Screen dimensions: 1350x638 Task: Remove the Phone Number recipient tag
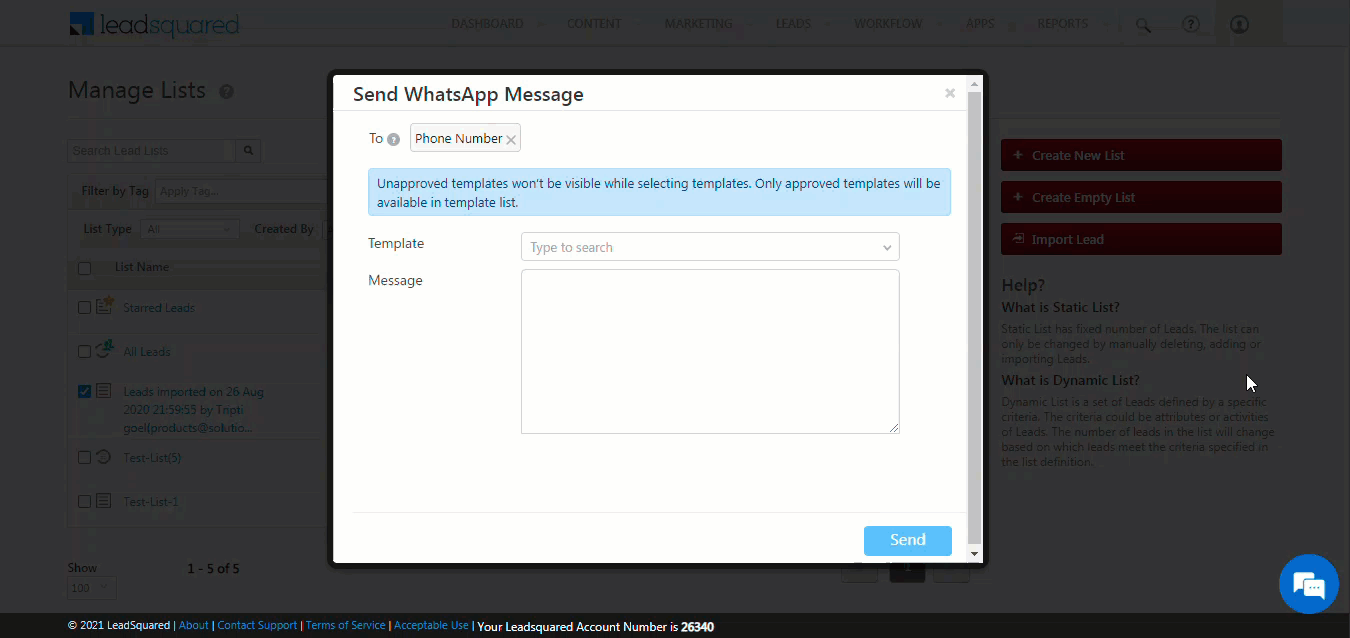click(x=511, y=140)
